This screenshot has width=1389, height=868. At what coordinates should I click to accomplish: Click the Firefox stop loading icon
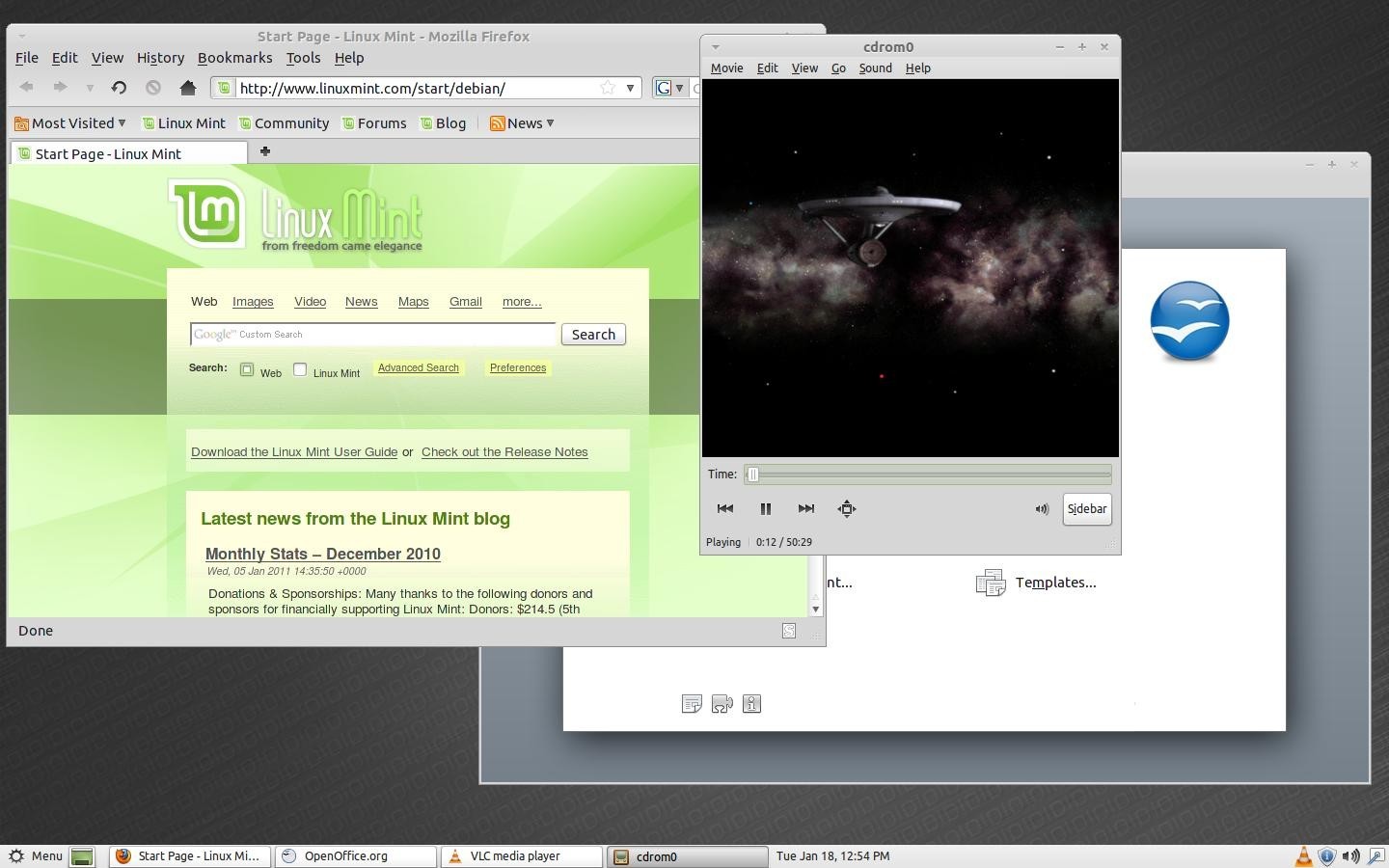click(153, 88)
